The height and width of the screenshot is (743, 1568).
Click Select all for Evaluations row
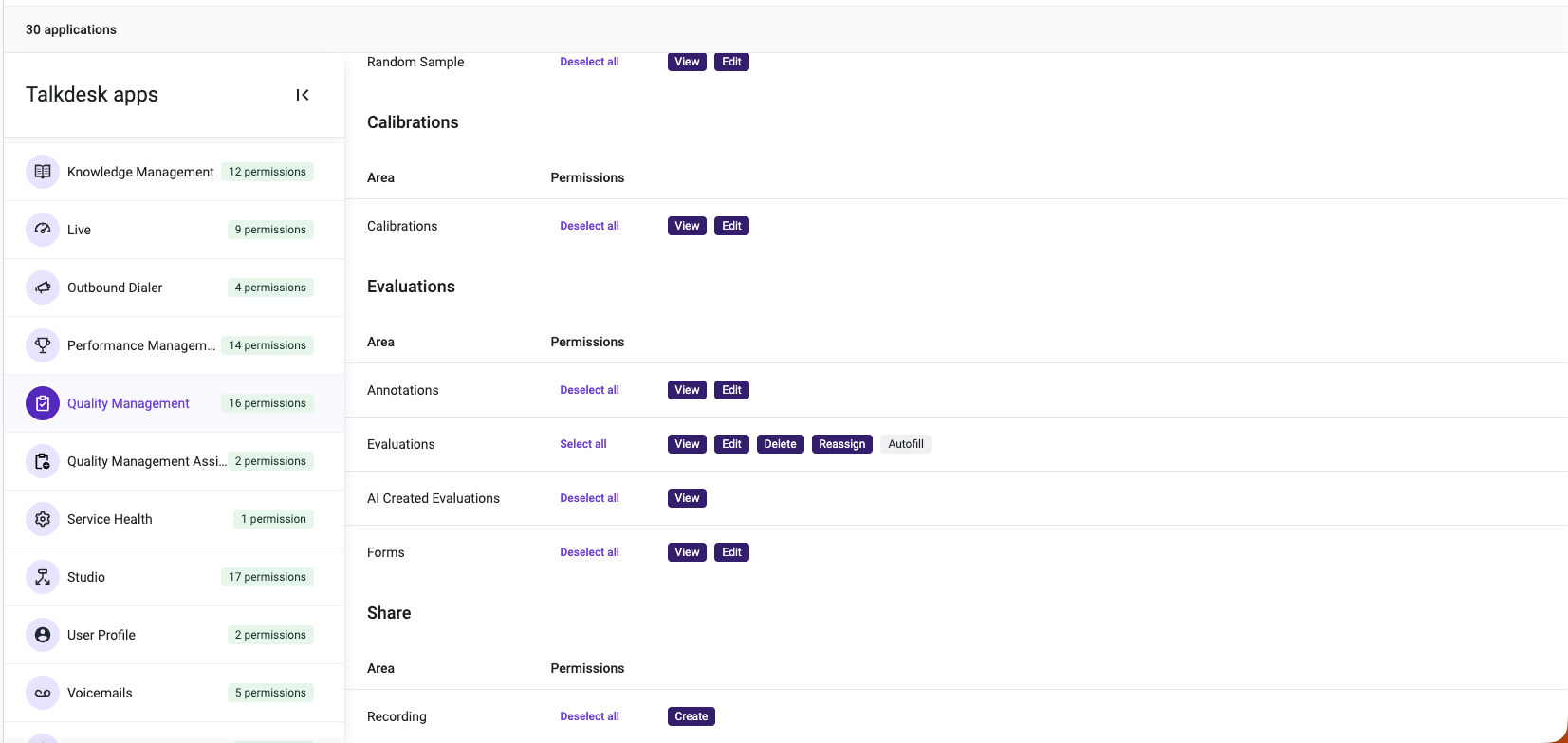tap(583, 444)
